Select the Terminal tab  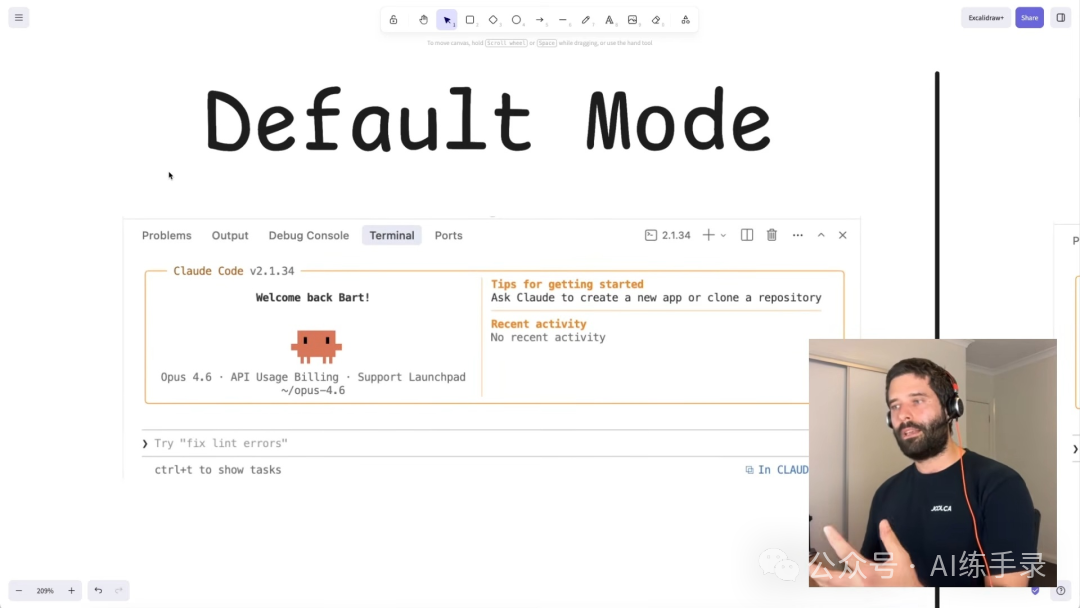(x=392, y=235)
